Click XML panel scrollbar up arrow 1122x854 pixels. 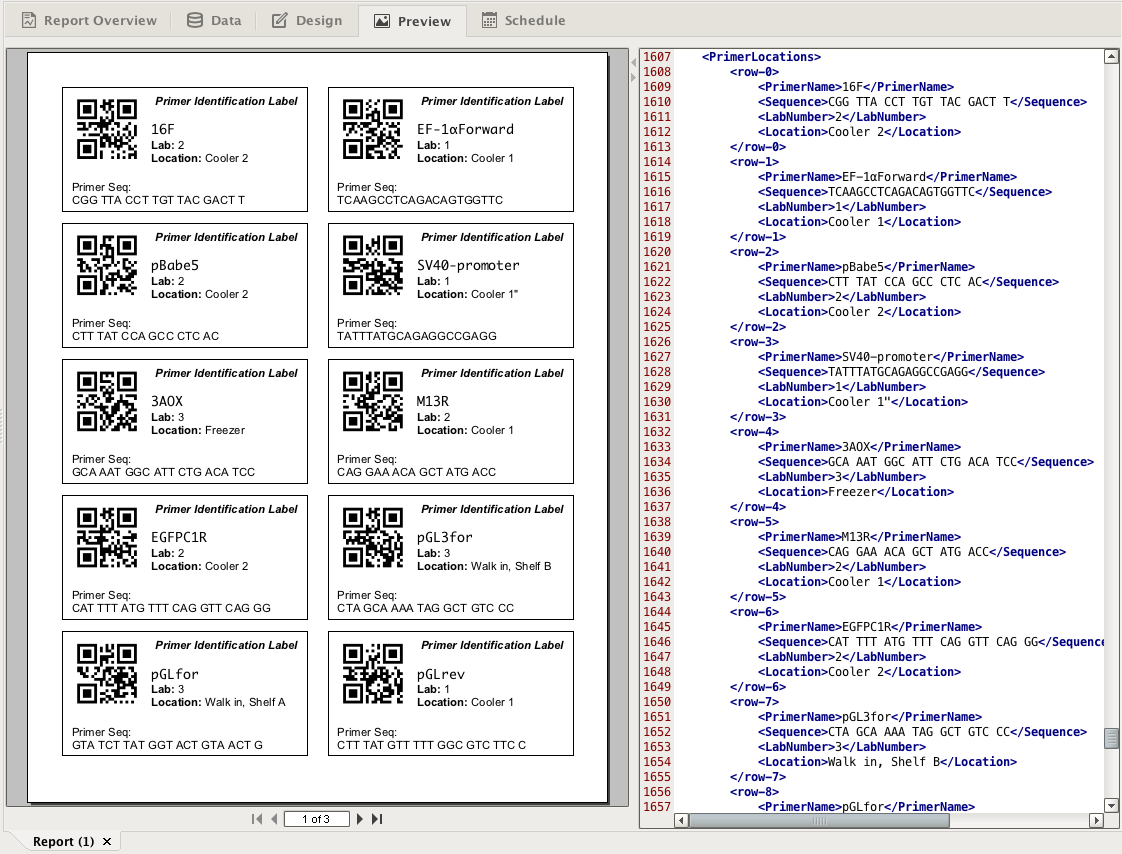1110,57
